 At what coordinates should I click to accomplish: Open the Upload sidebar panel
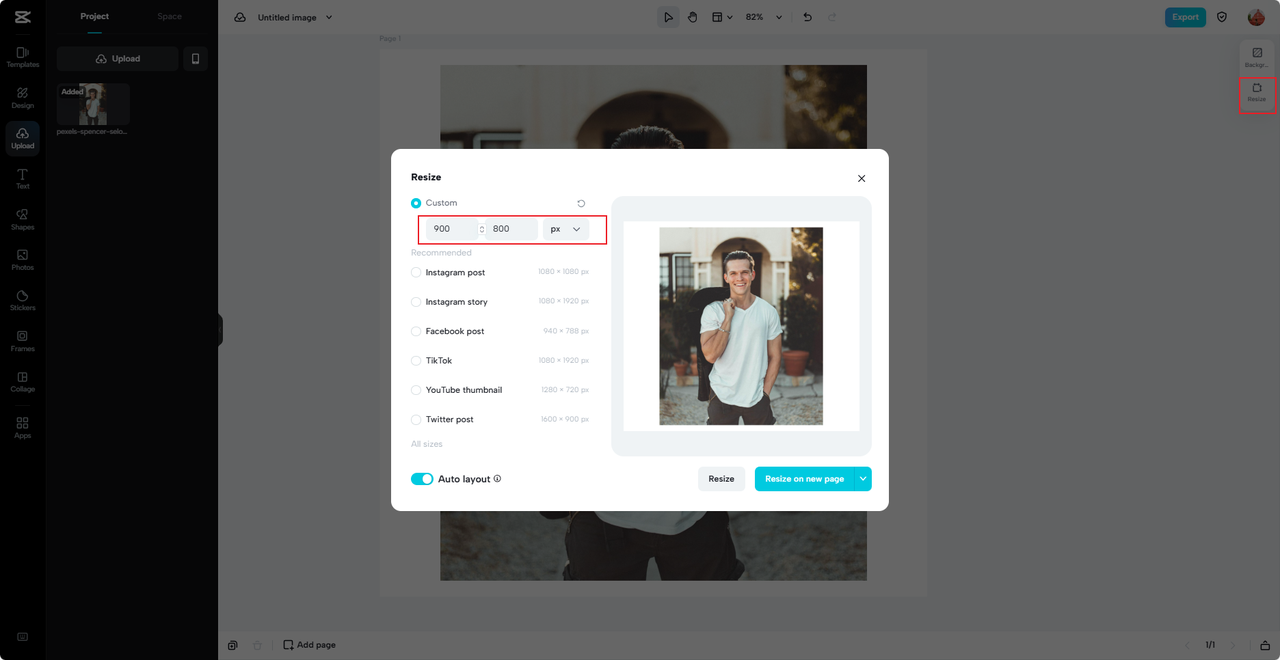click(x=22, y=138)
